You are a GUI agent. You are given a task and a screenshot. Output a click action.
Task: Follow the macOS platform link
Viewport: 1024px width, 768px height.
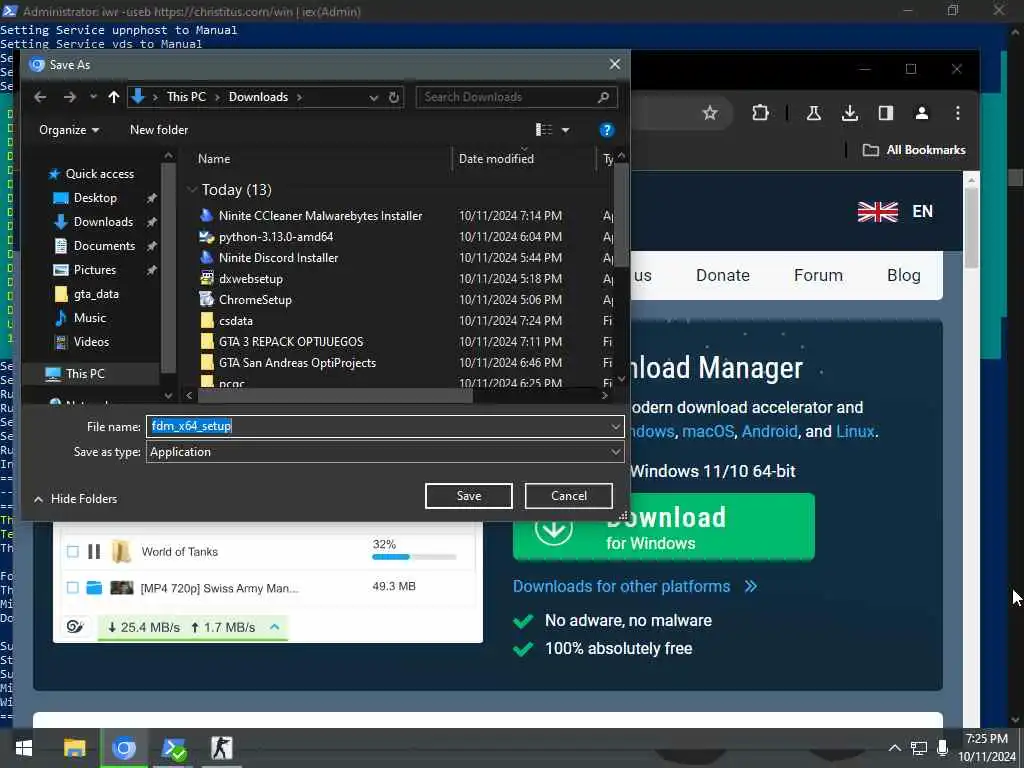[x=708, y=432]
